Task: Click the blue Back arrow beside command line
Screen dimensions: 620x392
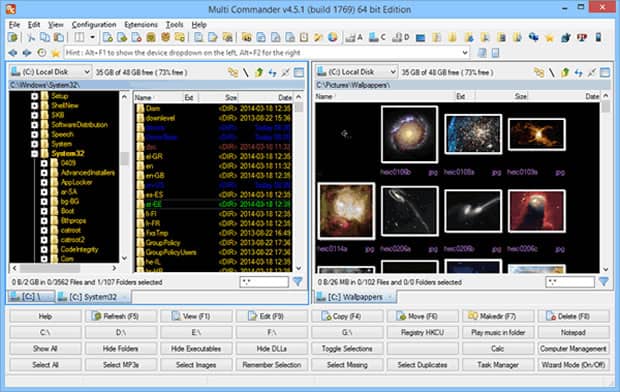Action: coord(13,53)
